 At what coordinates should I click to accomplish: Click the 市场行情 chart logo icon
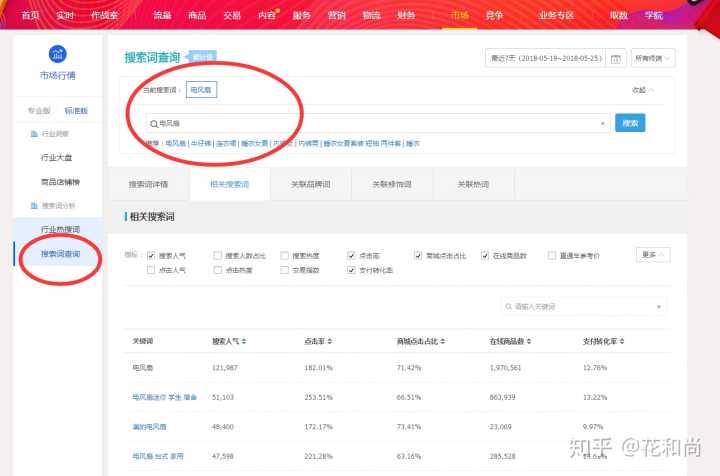(58, 56)
